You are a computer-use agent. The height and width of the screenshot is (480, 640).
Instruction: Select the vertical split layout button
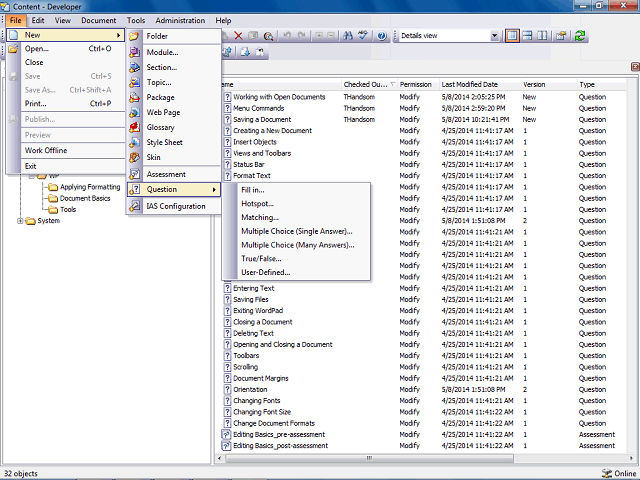coord(542,36)
